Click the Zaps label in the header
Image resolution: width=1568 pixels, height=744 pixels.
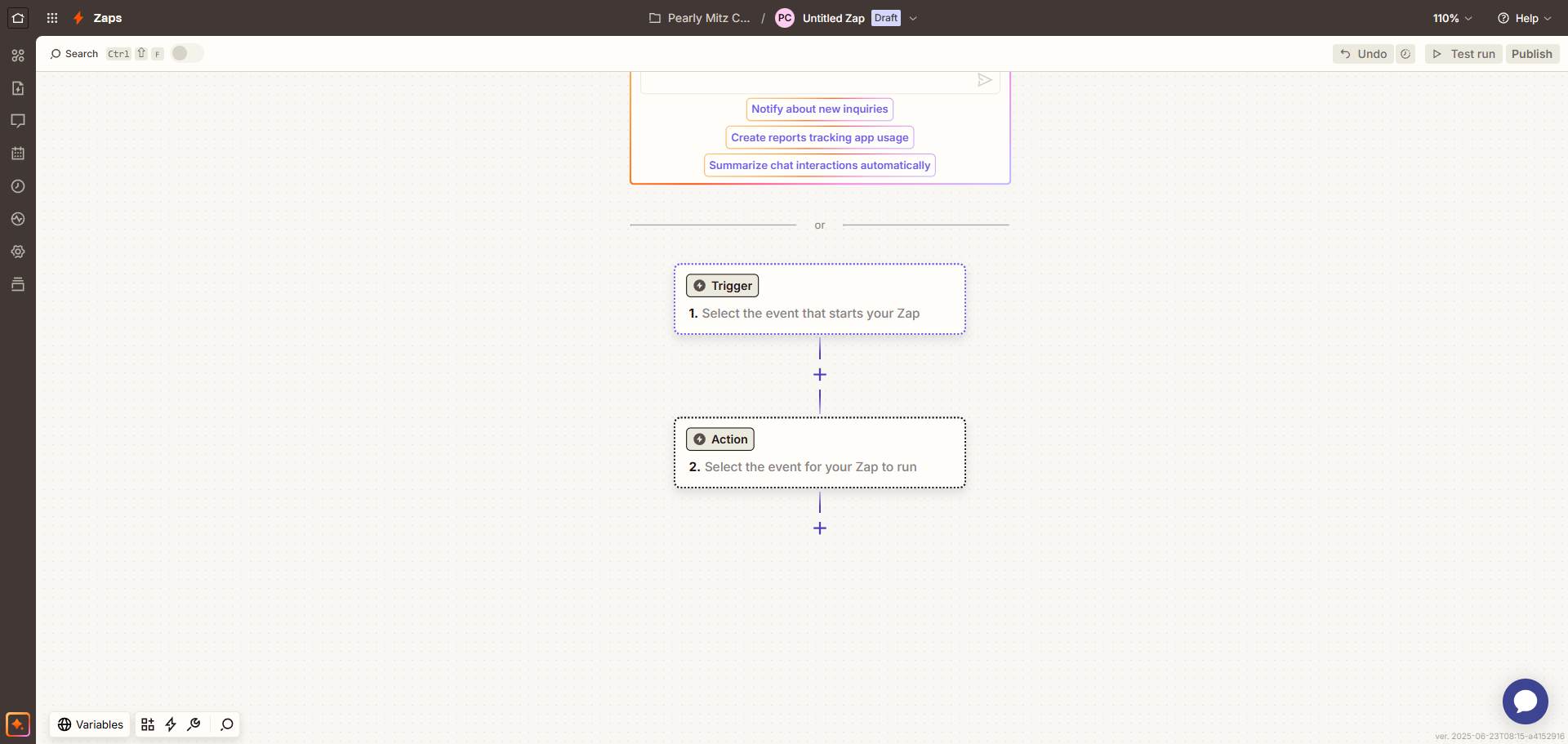109,17
